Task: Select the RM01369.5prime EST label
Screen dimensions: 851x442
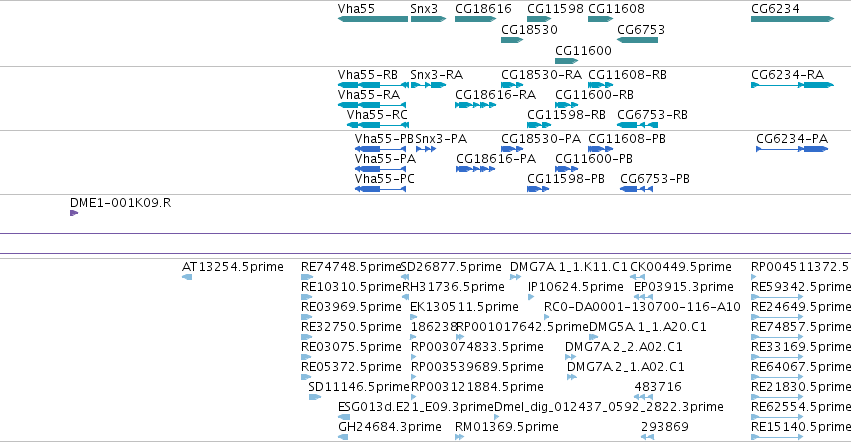Action: pos(506,427)
